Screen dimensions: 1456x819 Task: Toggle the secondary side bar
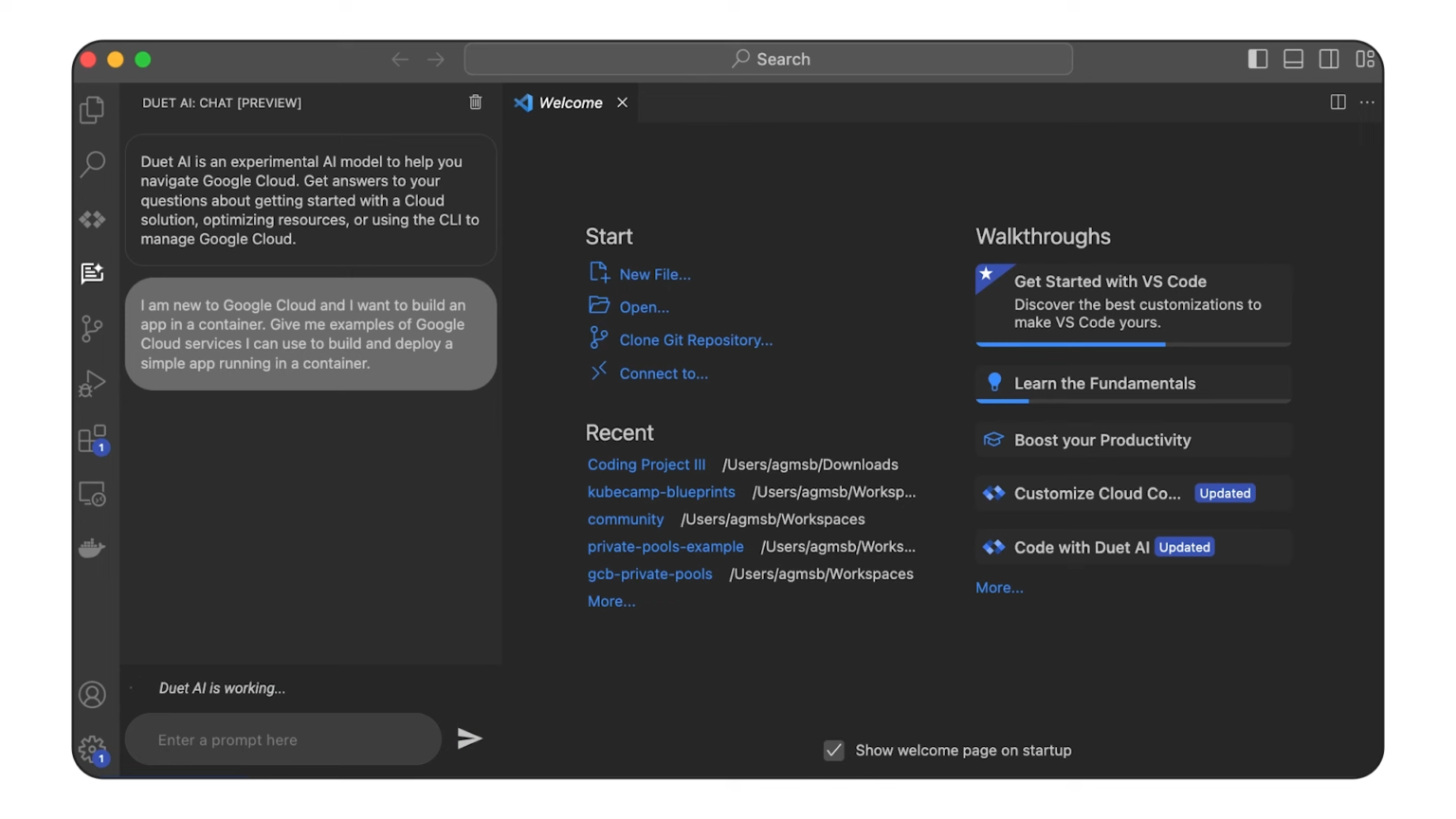[1329, 59]
